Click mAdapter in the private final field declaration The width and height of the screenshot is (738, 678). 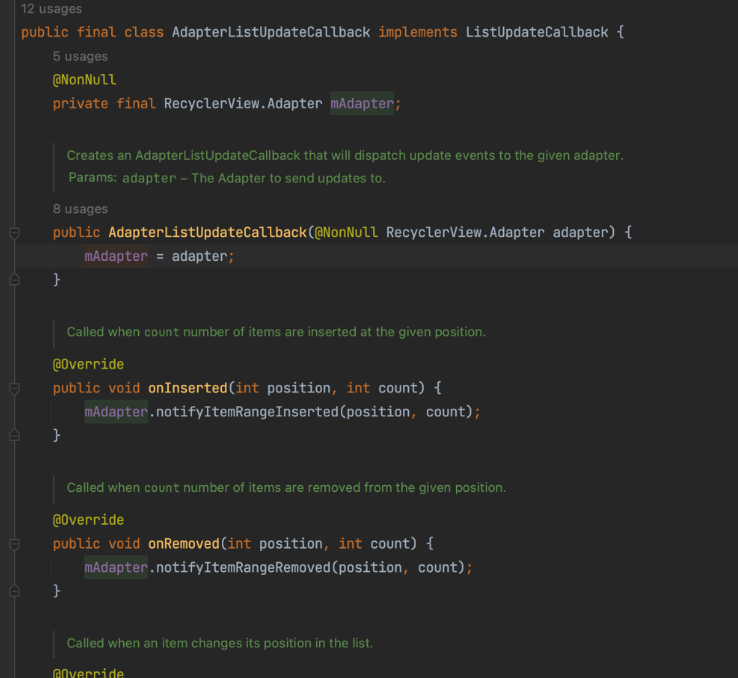click(362, 104)
